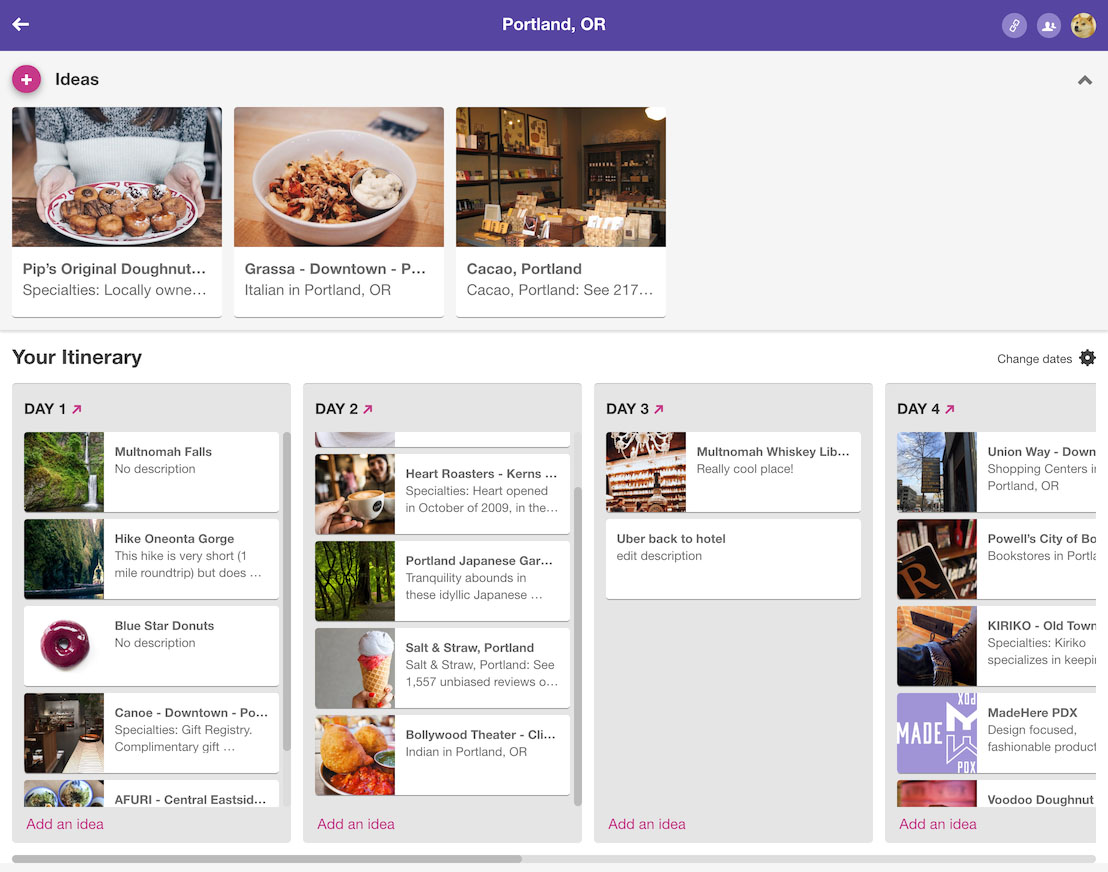This screenshot has height=872, width=1108.
Task: Open the collaborators people icon
Action: pyautogui.click(x=1049, y=26)
